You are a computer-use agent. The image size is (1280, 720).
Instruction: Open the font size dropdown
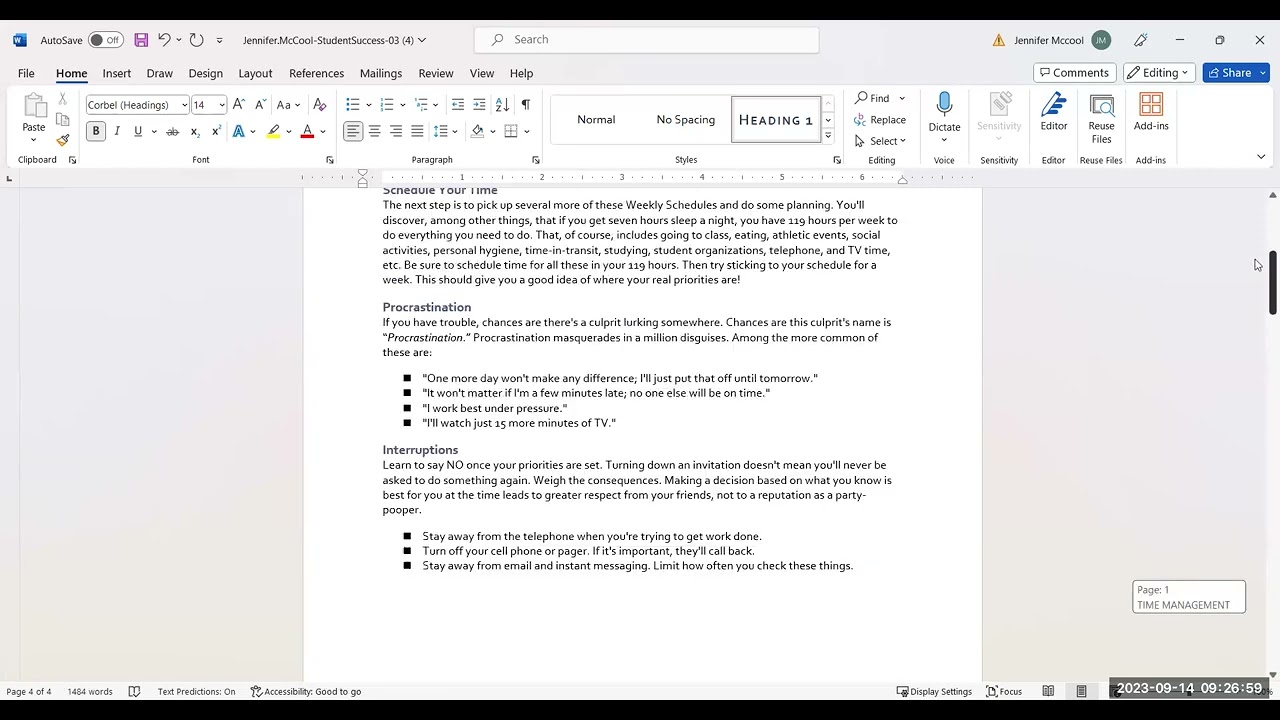coord(222,105)
